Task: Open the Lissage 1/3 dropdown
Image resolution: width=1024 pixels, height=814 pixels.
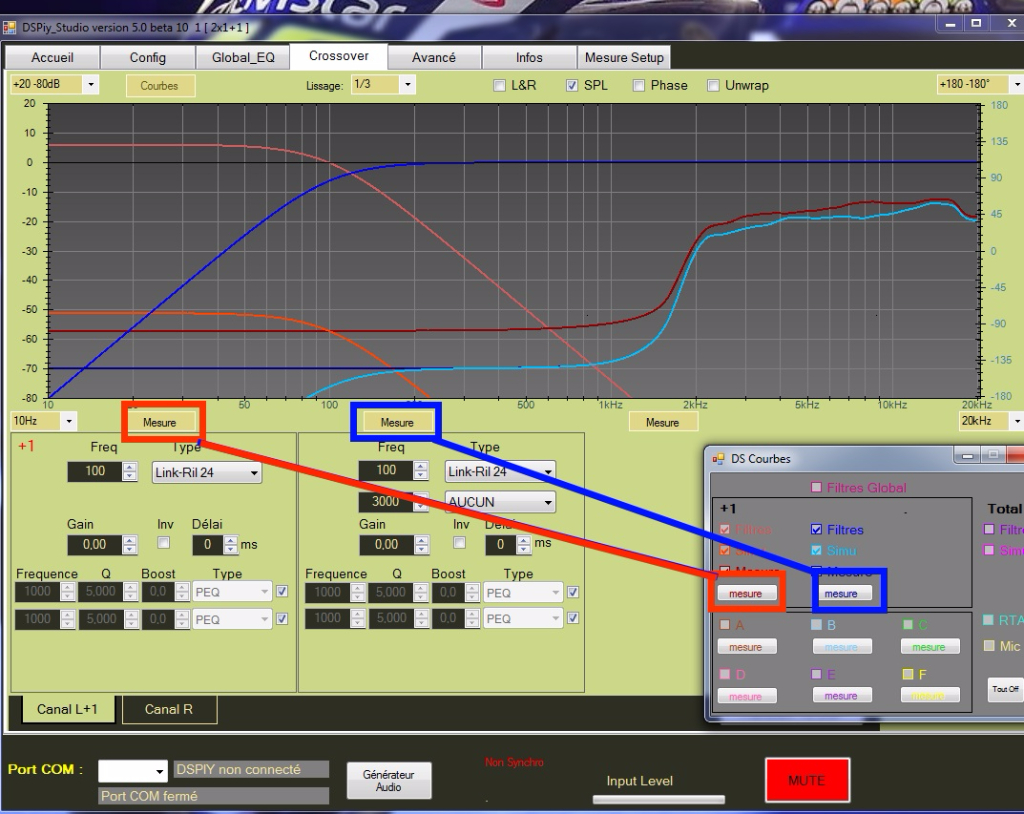Action: pyautogui.click(x=382, y=86)
